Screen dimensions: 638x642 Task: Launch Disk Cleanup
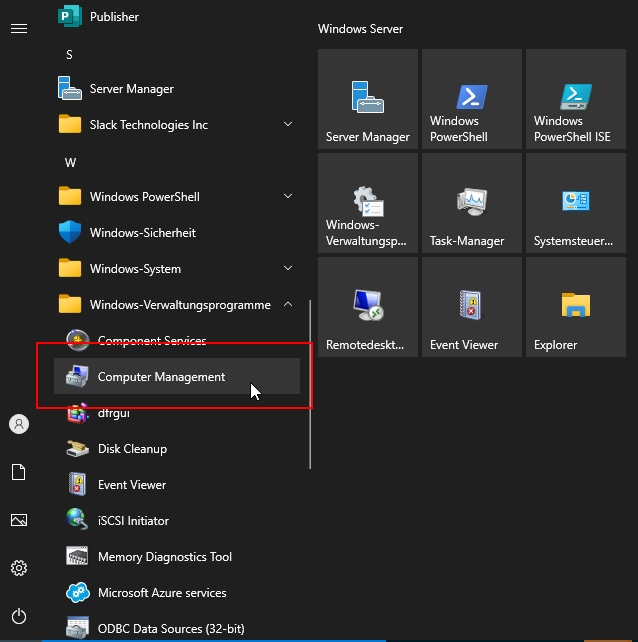tap(176, 449)
